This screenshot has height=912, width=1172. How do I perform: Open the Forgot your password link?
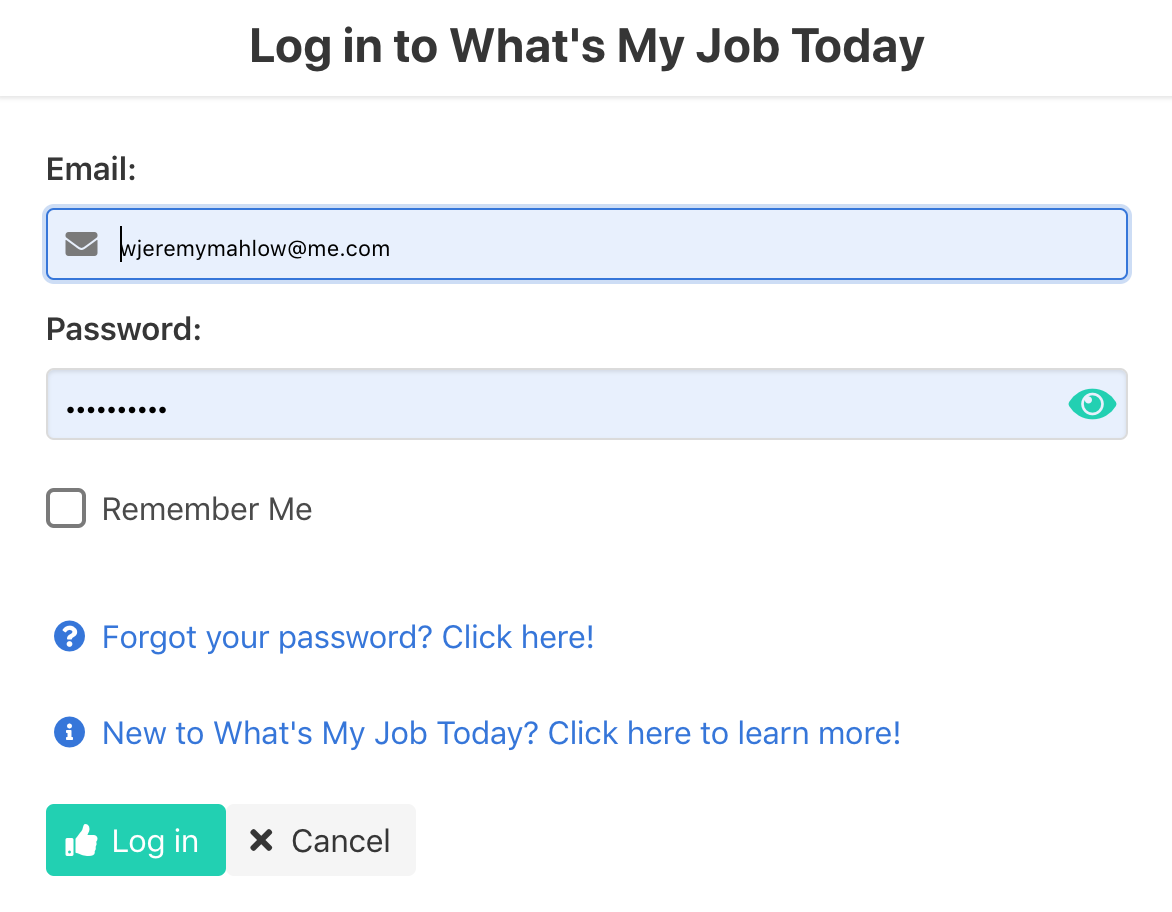pyautogui.click(x=348, y=638)
